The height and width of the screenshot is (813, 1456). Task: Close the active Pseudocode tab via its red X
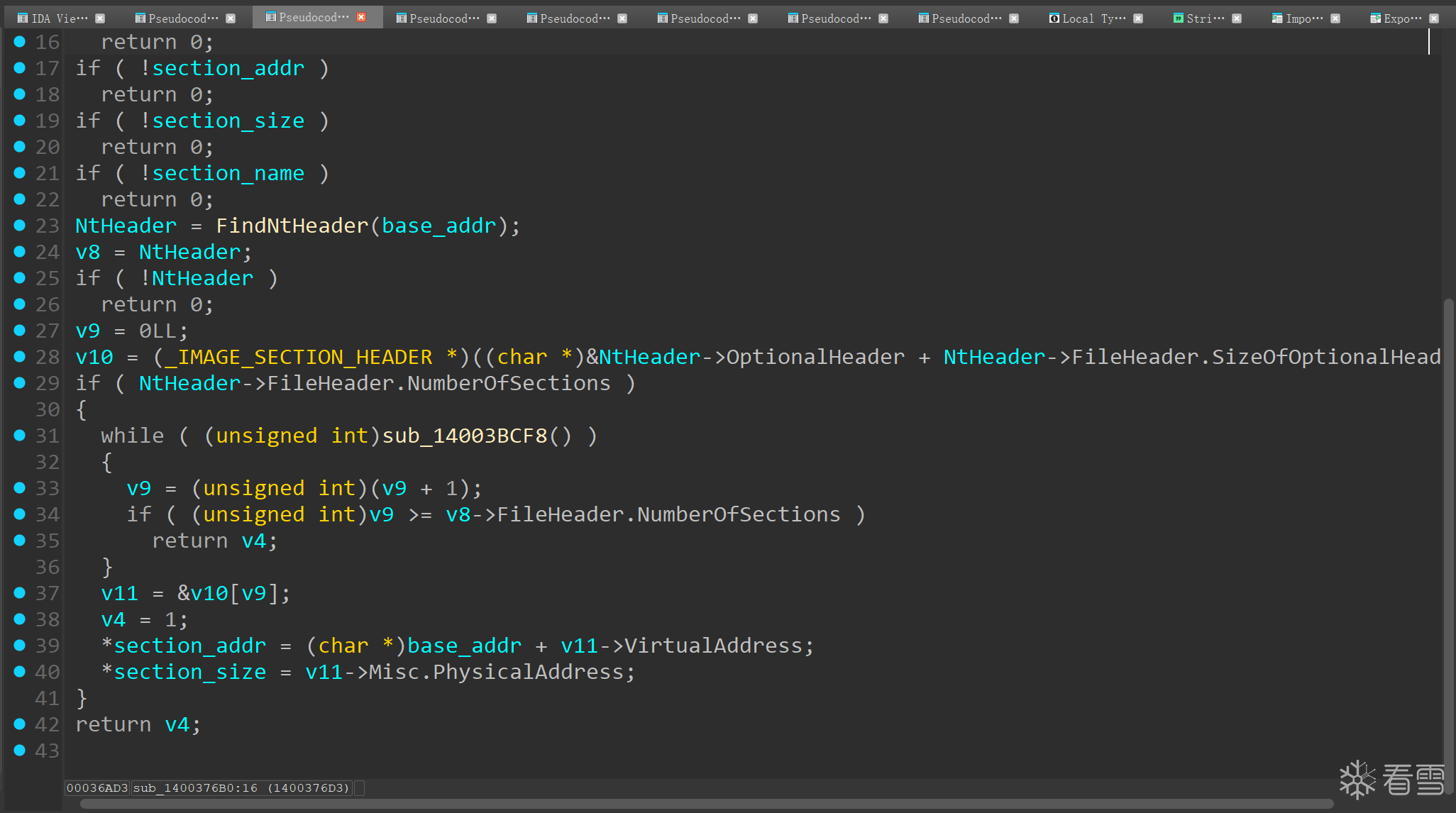coord(361,17)
